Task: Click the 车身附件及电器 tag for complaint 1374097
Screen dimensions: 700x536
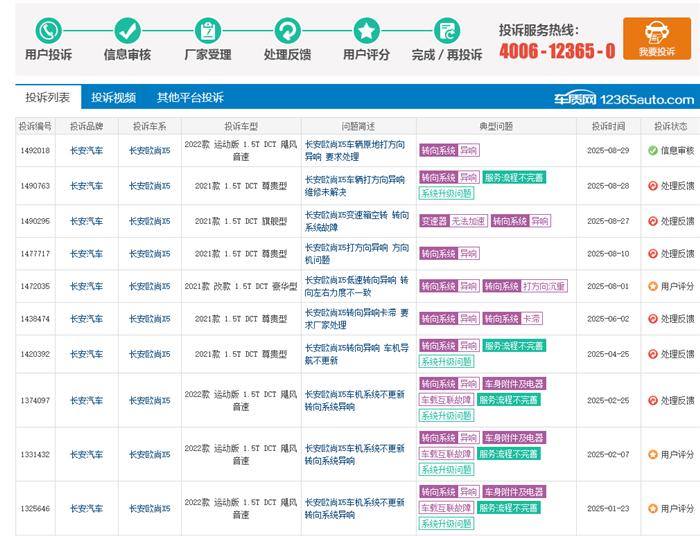Action: click(514, 384)
